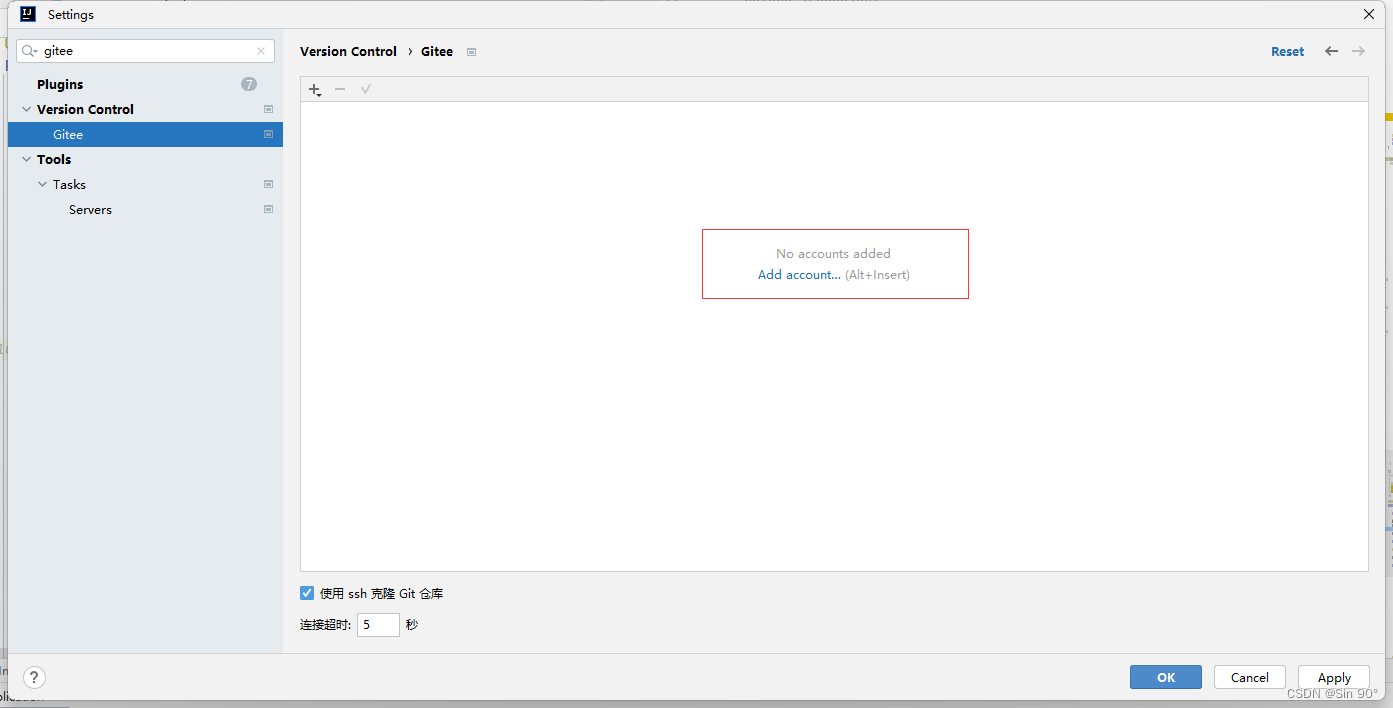Clear the gitee search query via the X icon

(261, 50)
